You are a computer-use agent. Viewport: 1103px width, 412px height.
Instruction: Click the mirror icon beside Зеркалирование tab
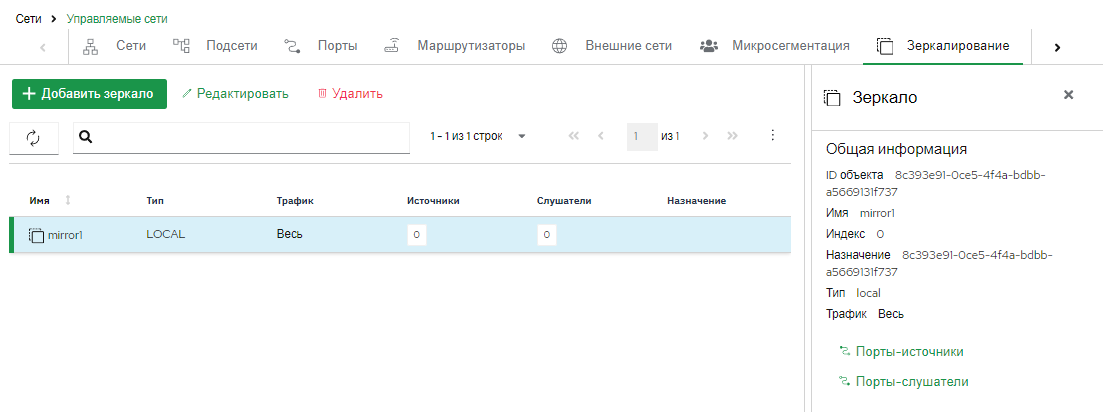coord(884,46)
